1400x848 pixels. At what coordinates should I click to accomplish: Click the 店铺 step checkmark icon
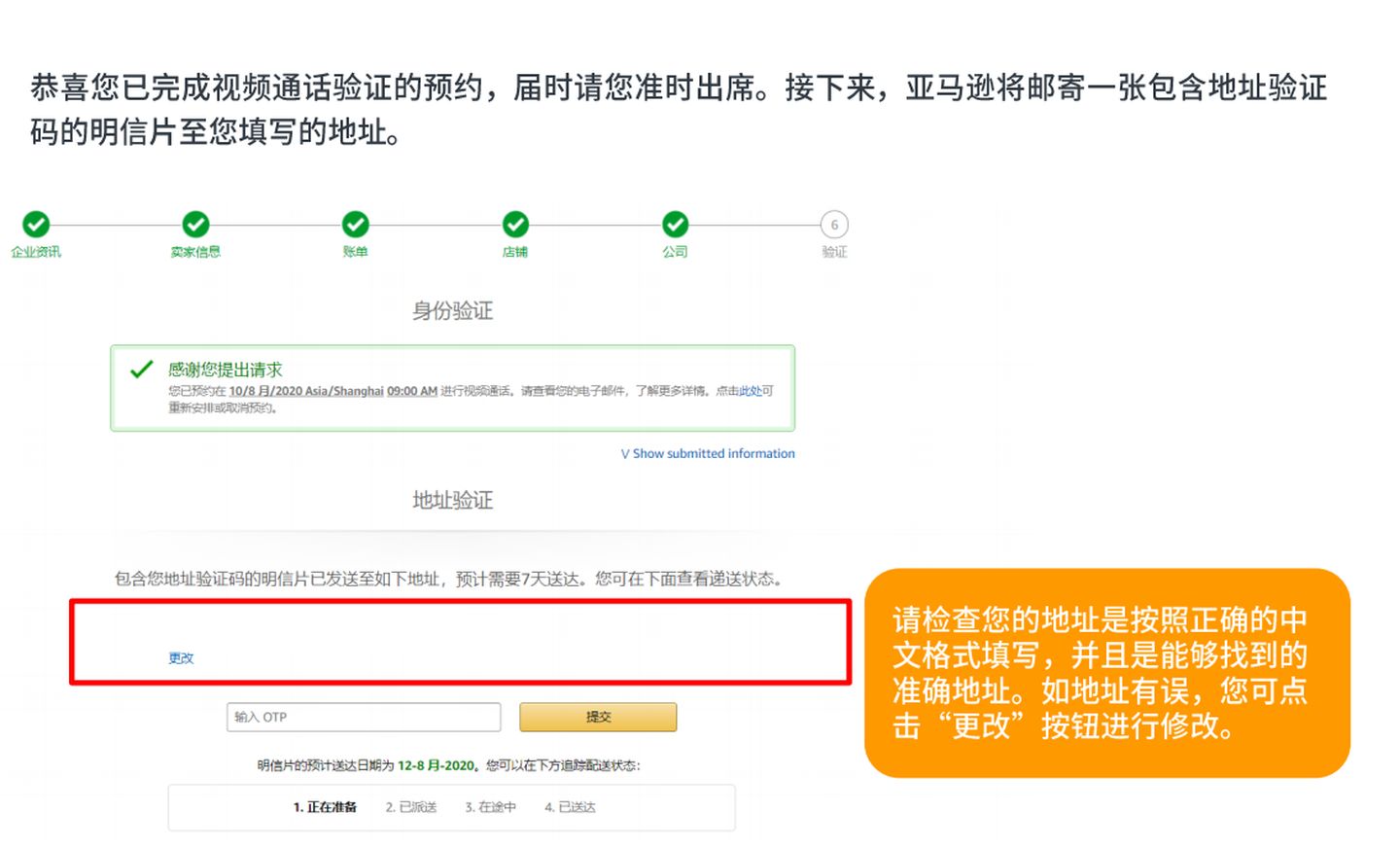(x=515, y=225)
